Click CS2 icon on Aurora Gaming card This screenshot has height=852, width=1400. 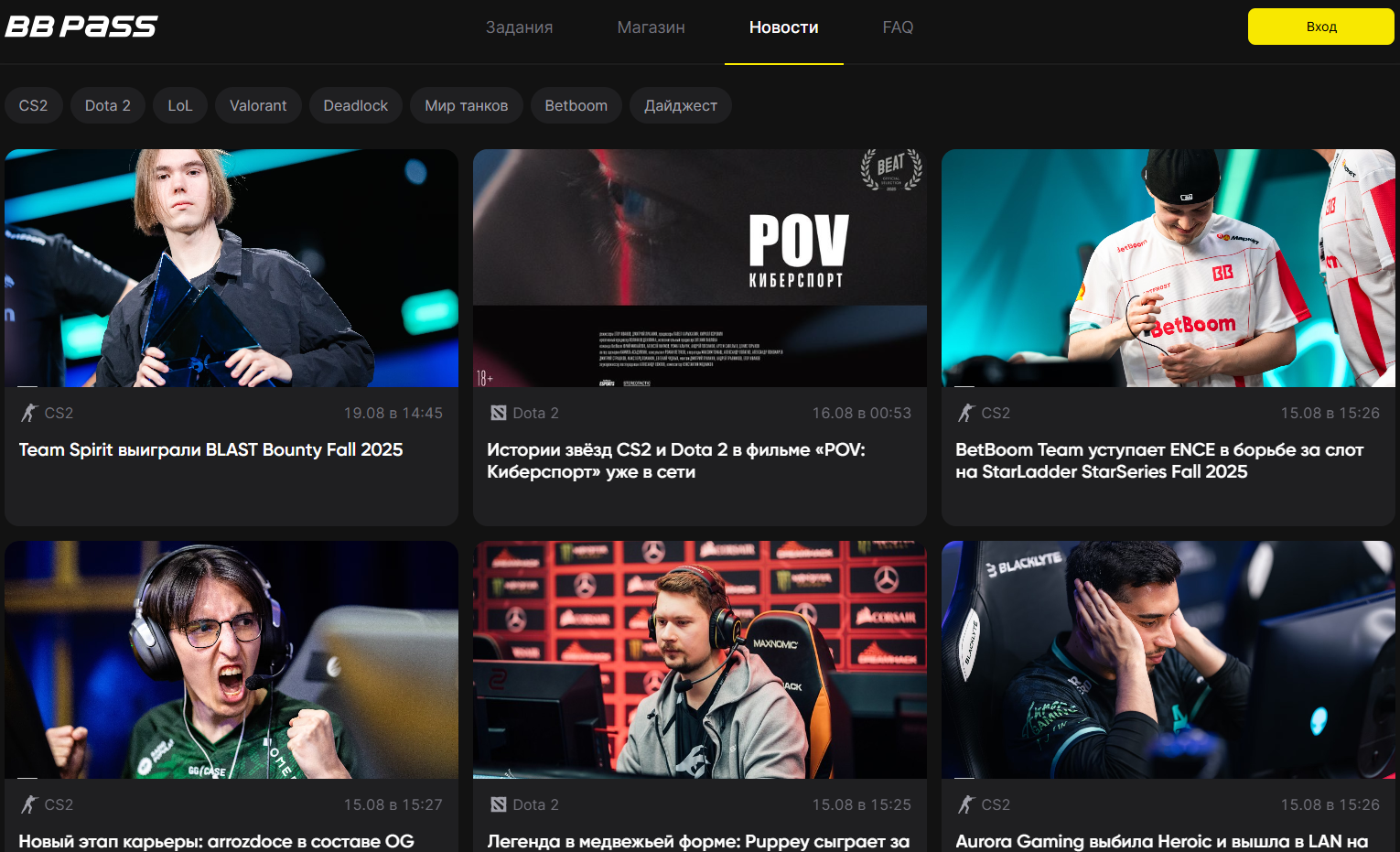click(x=966, y=804)
